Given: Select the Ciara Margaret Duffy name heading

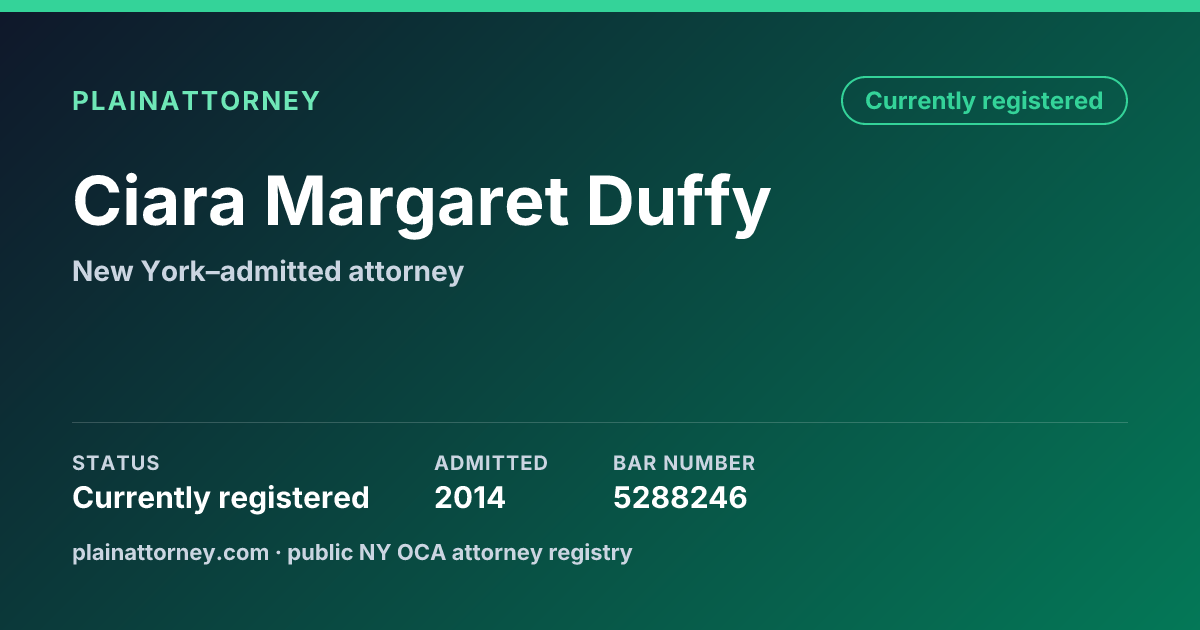Looking at the screenshot, I should 421,203.
